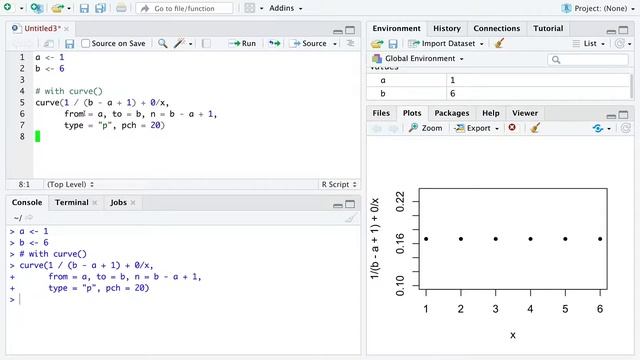
Task: Open find/replace magnifier in editor
Action: tap(162, 43)
